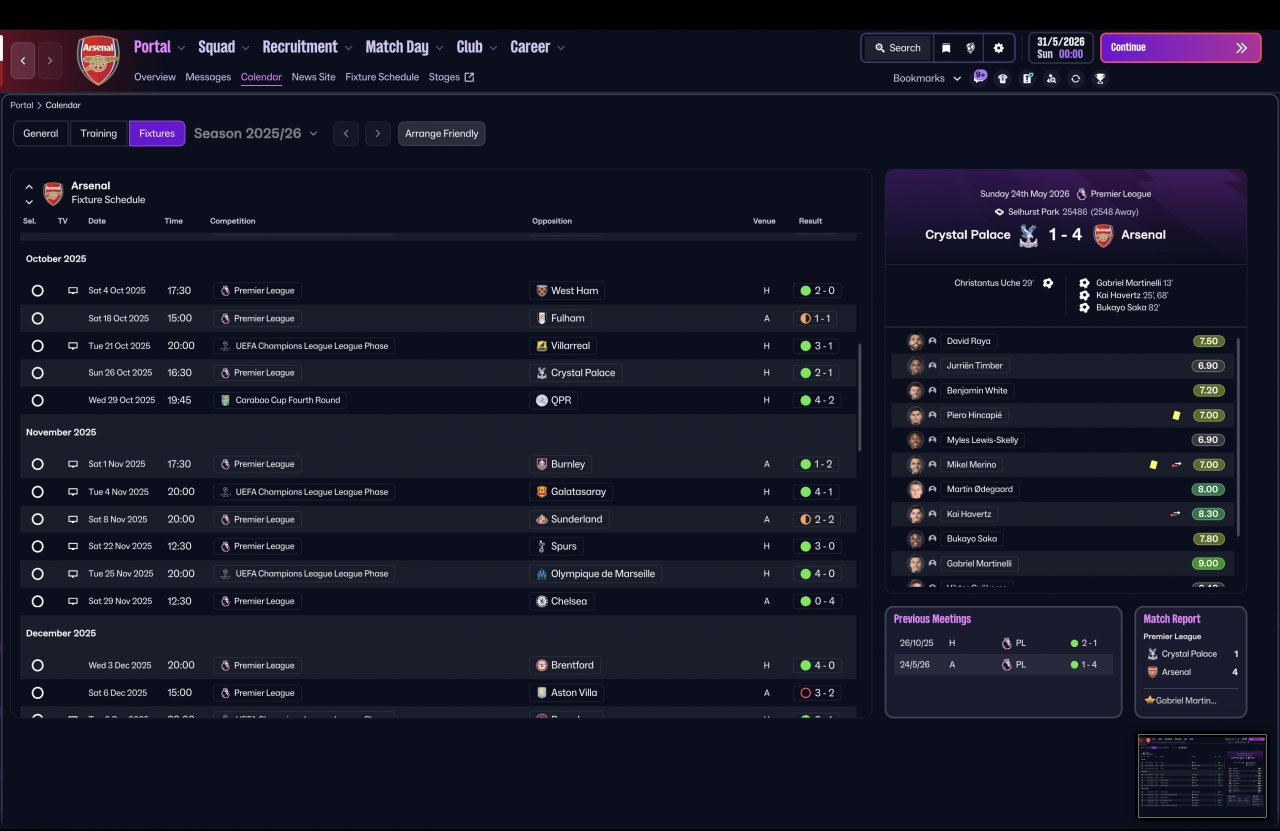The width and height of the screenshot is (1280, 831).
Task: Click the yellow card icon on Piero Hincapié's row
Action: pyautogui.click(x=1176, y=415)
